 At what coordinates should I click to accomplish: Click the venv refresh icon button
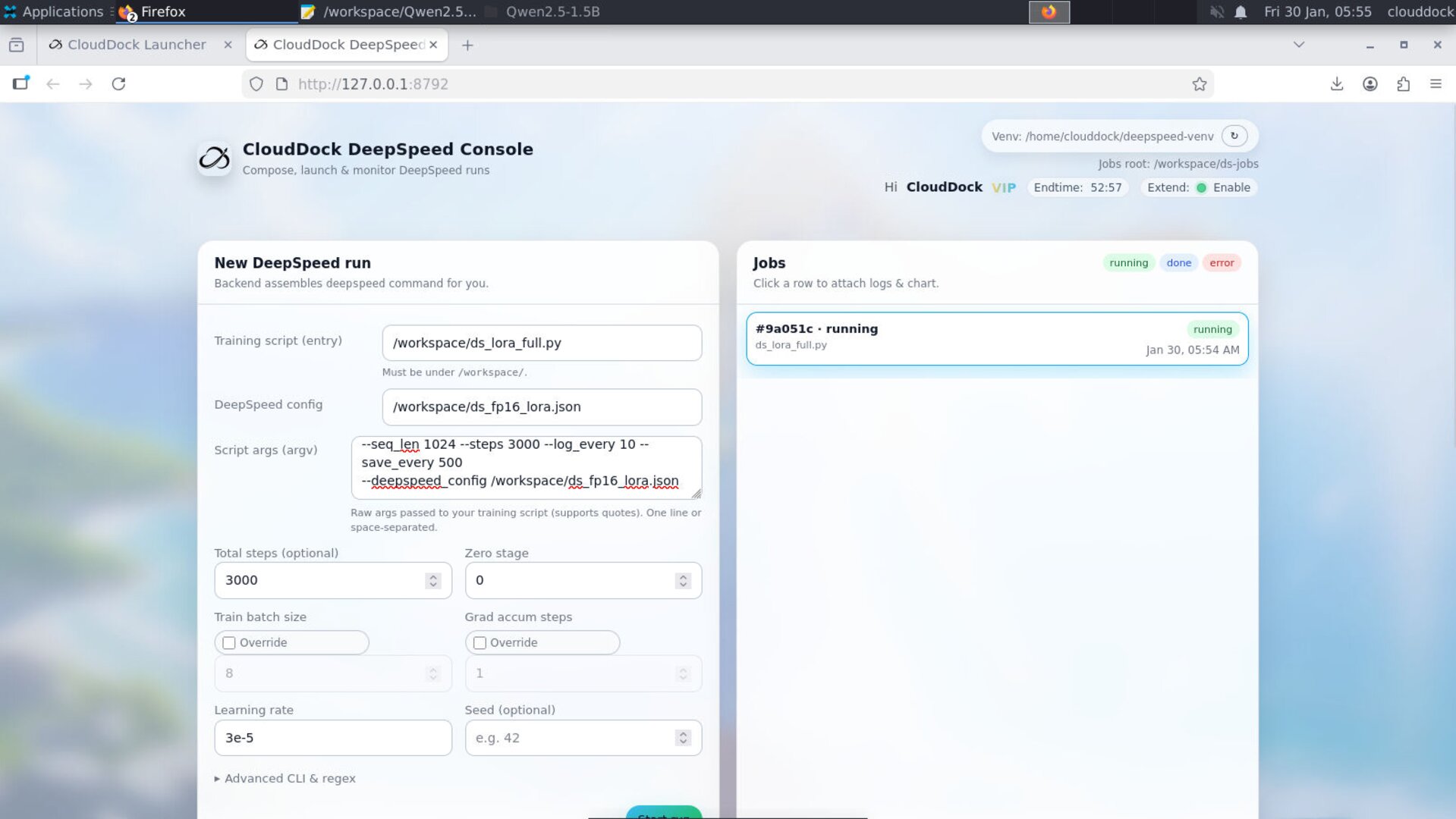1234,136
